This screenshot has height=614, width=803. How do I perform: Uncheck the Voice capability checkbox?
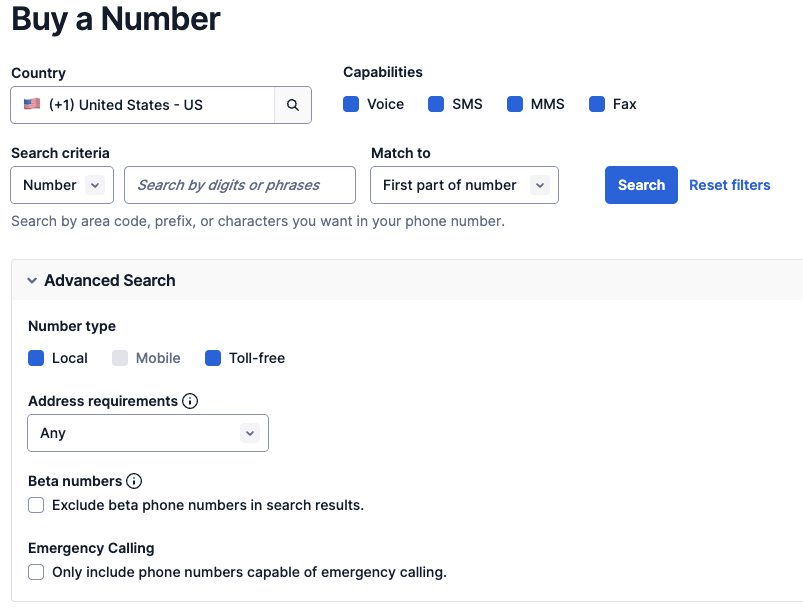(x=351, y=104)
